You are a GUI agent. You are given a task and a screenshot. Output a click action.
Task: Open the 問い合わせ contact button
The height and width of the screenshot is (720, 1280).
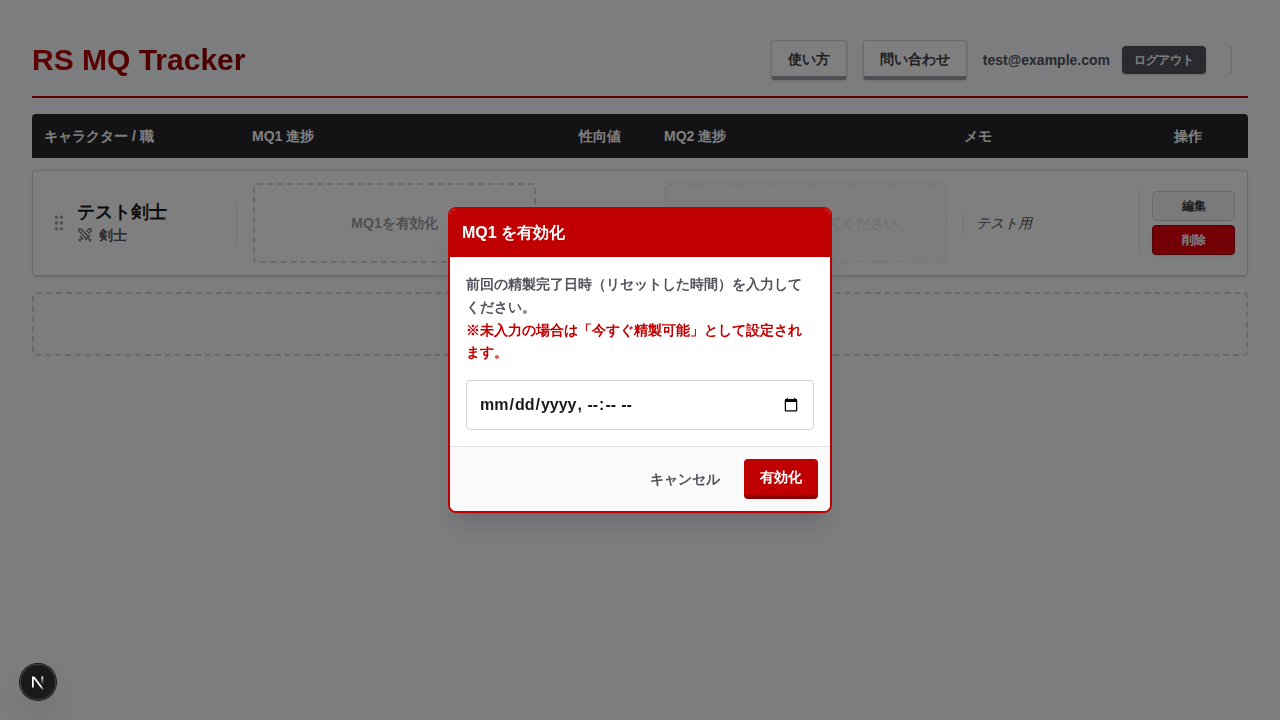coord(915,60)
